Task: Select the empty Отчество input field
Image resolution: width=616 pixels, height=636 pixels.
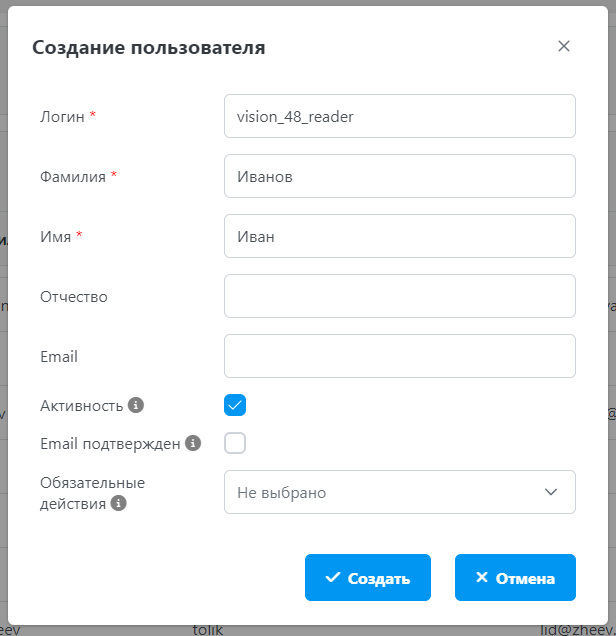Action: coord(400,296)
